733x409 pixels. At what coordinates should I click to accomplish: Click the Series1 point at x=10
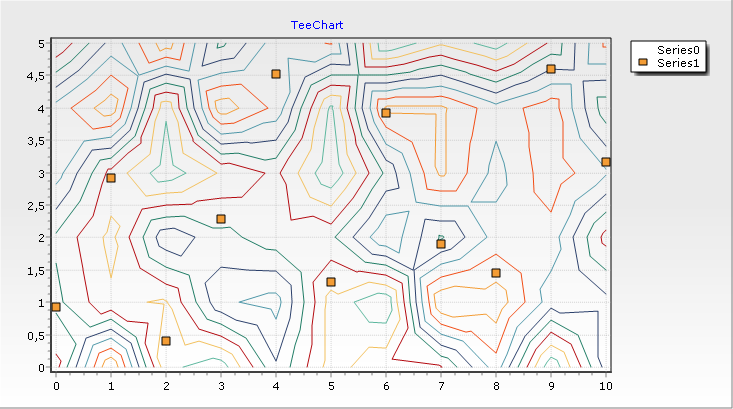606,162
